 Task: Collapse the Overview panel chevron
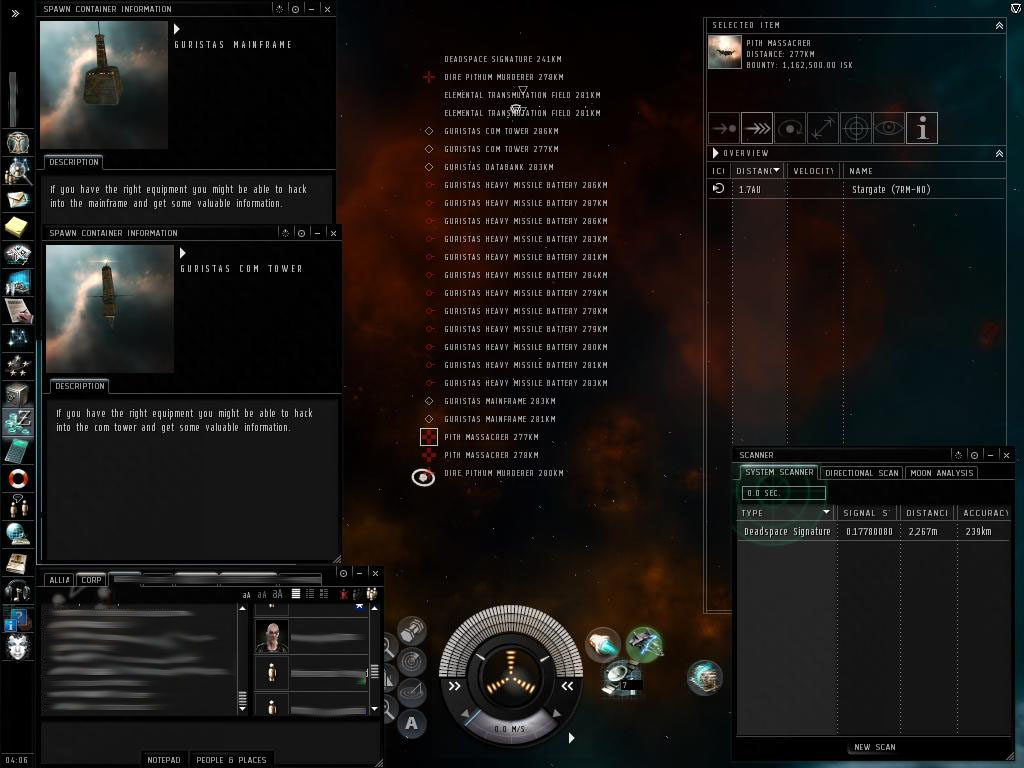[999, 153]
